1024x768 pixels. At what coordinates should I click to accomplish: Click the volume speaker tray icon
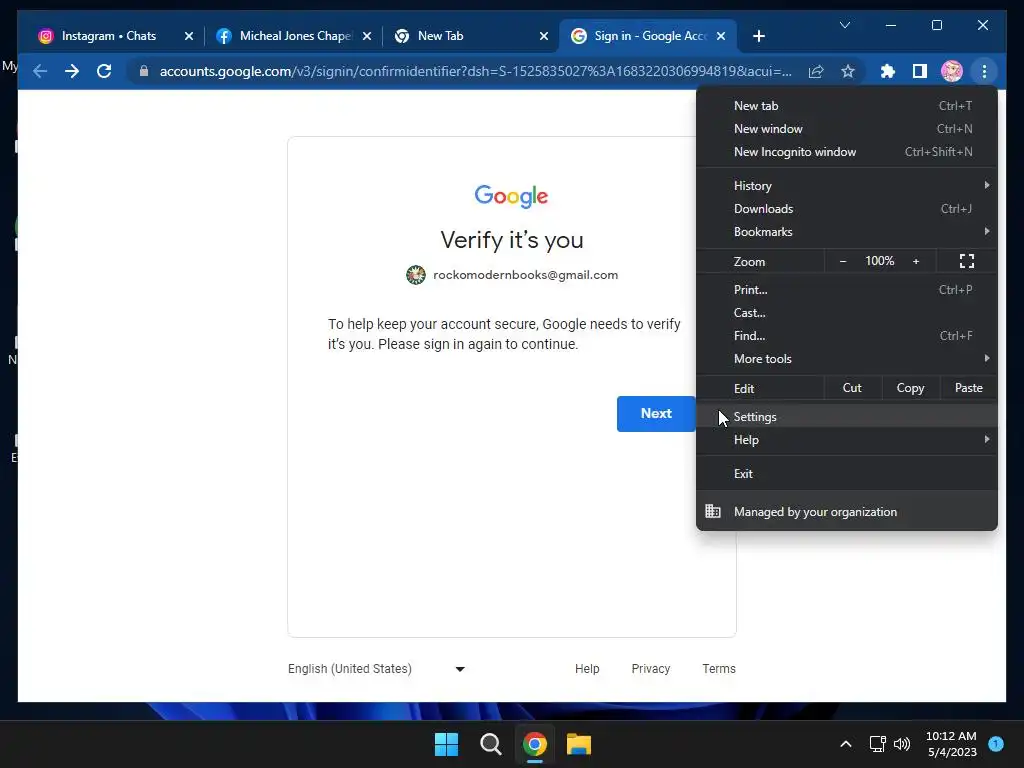coord(902,744)
